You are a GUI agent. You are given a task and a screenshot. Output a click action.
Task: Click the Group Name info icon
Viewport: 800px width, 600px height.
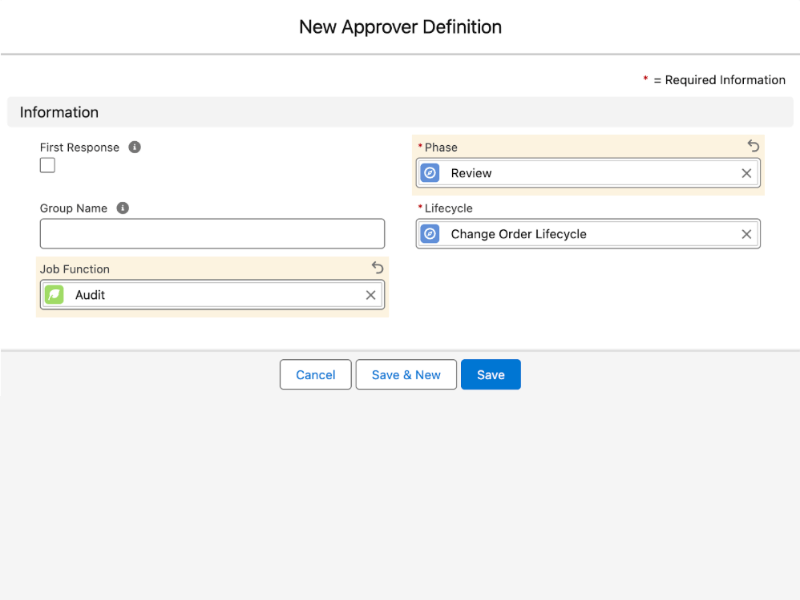pyautogui.click(x=123, y=208)
